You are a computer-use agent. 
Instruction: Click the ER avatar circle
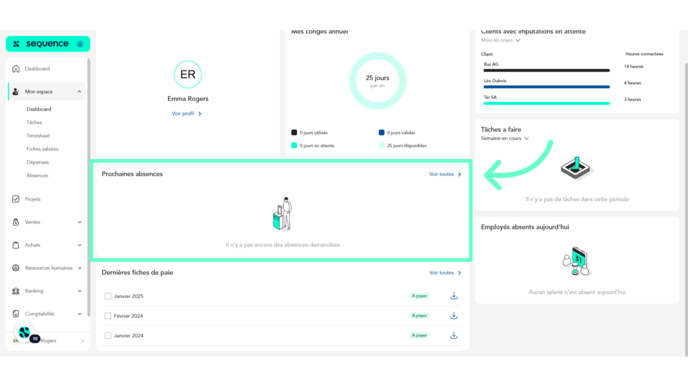click(x=188, y=75)
